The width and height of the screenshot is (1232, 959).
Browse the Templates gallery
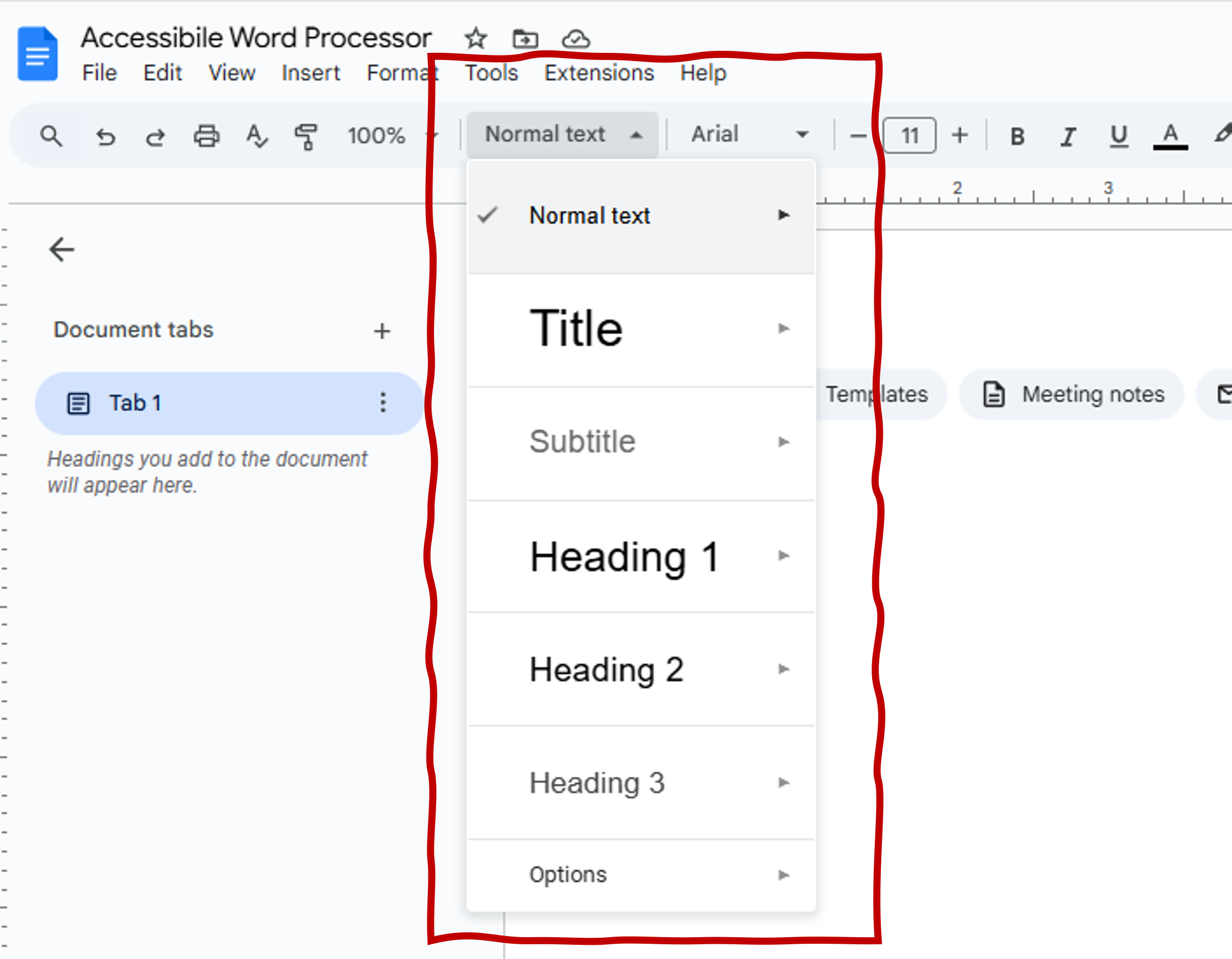pyautogui.click(x=878, y=394)
